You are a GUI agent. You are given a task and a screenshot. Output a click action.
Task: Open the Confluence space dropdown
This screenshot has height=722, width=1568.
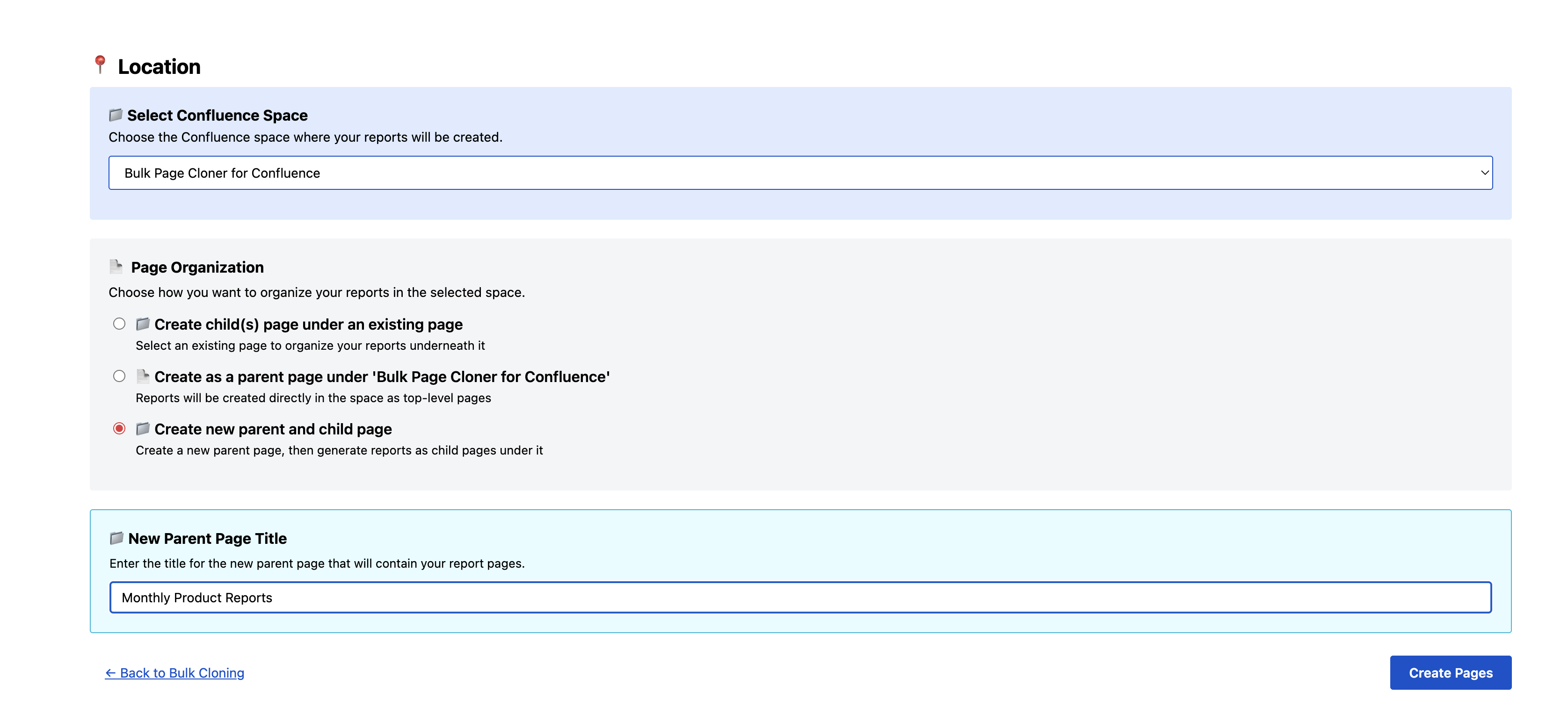800,173
